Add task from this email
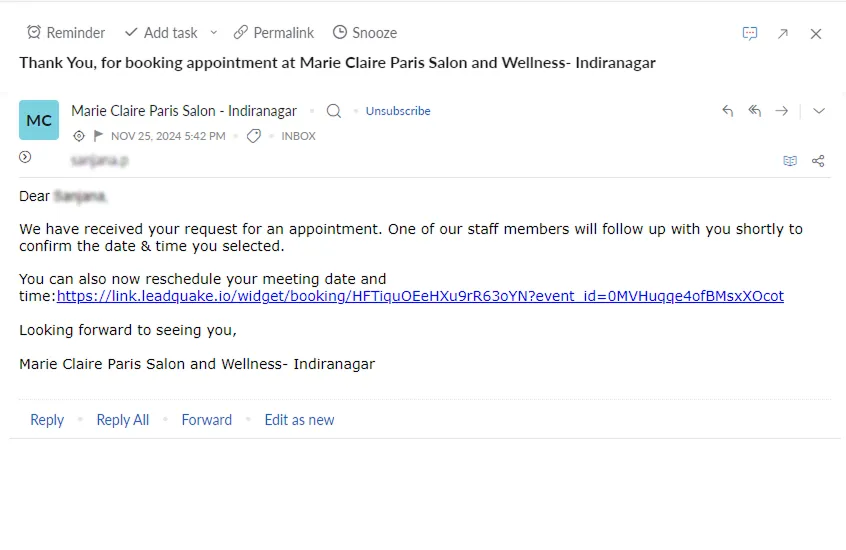 pos(161,33)
